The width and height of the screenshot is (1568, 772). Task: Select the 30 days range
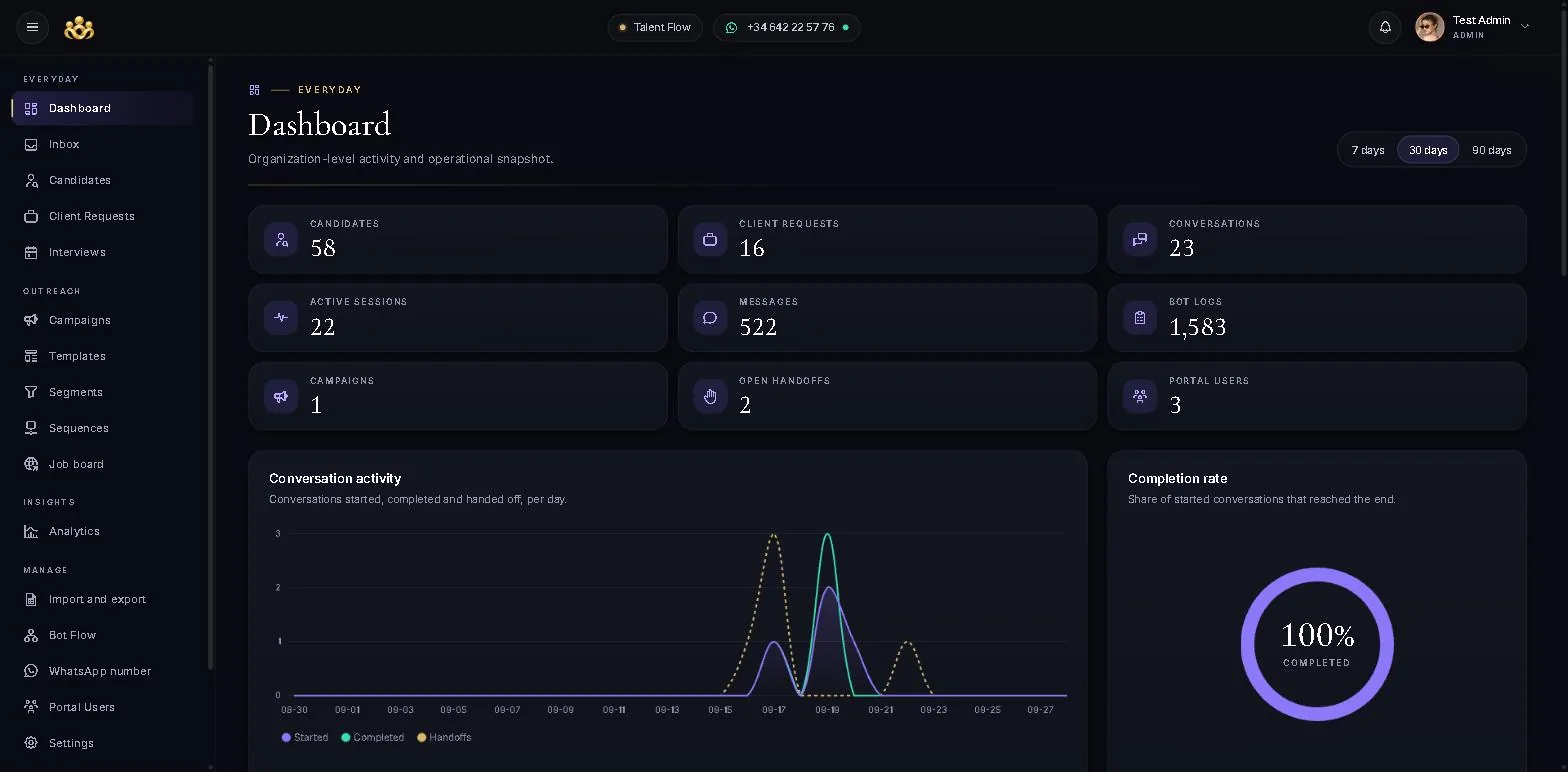tap(1428, 150)
